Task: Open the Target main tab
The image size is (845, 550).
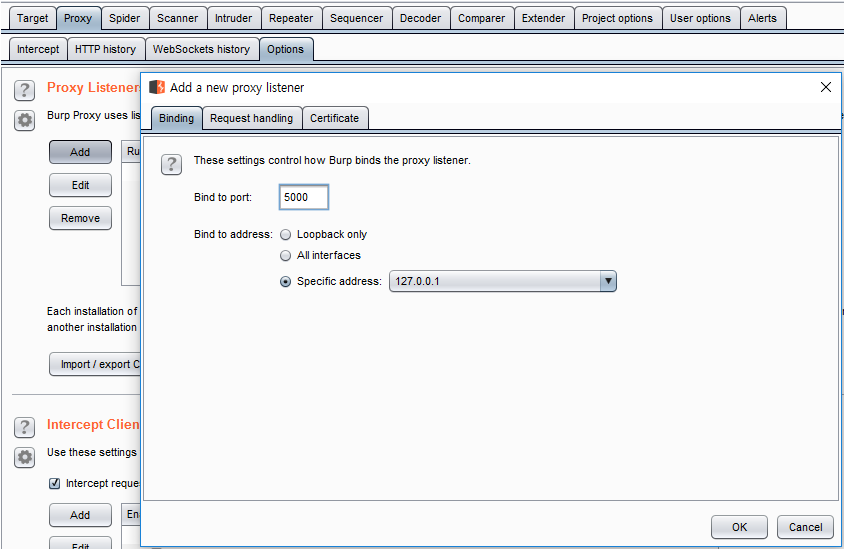Action: pyautogui.click(x=32, y=18)
